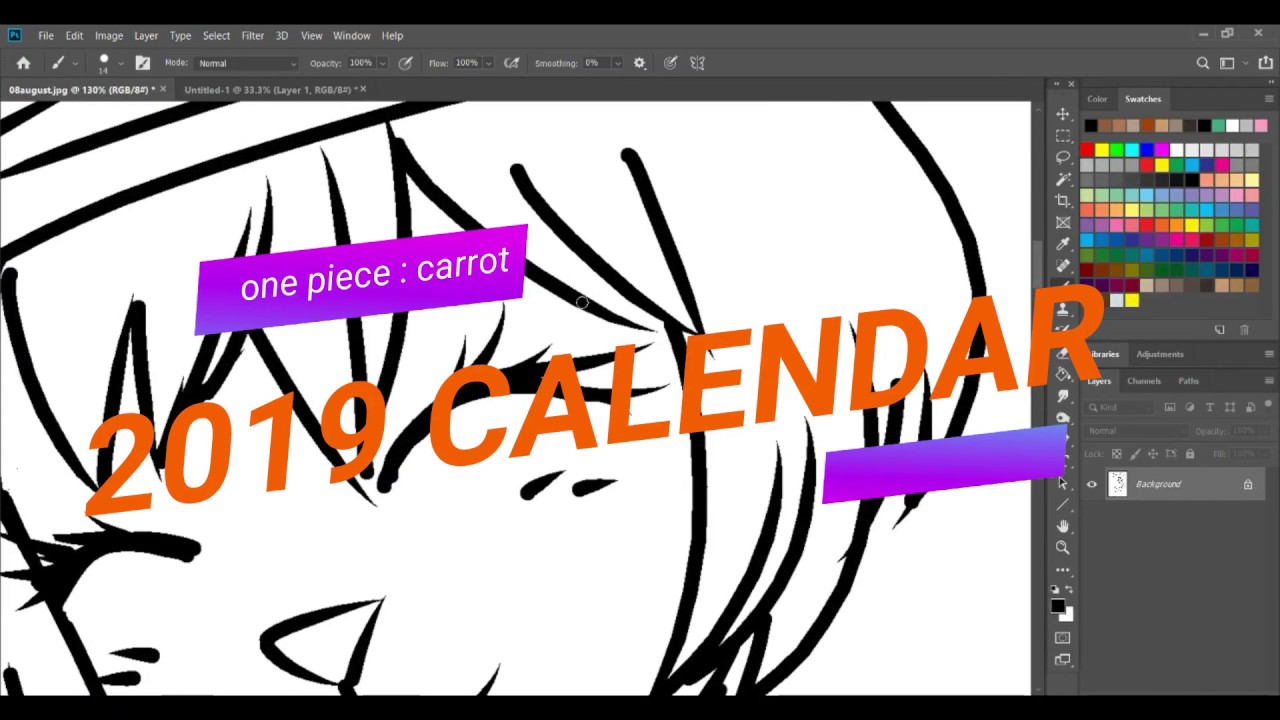
Task: Switch to the Color panel tab
Action: [x=1097, y=99]
